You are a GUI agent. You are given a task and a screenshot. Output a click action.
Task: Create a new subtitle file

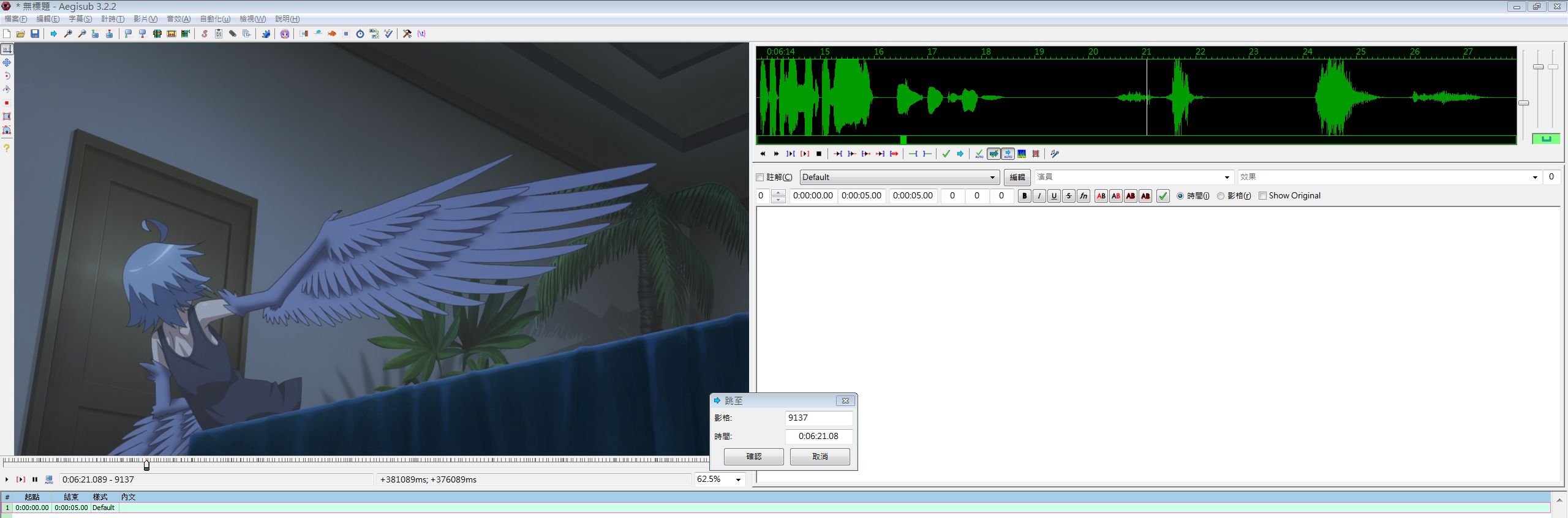(x=7, y=34)
